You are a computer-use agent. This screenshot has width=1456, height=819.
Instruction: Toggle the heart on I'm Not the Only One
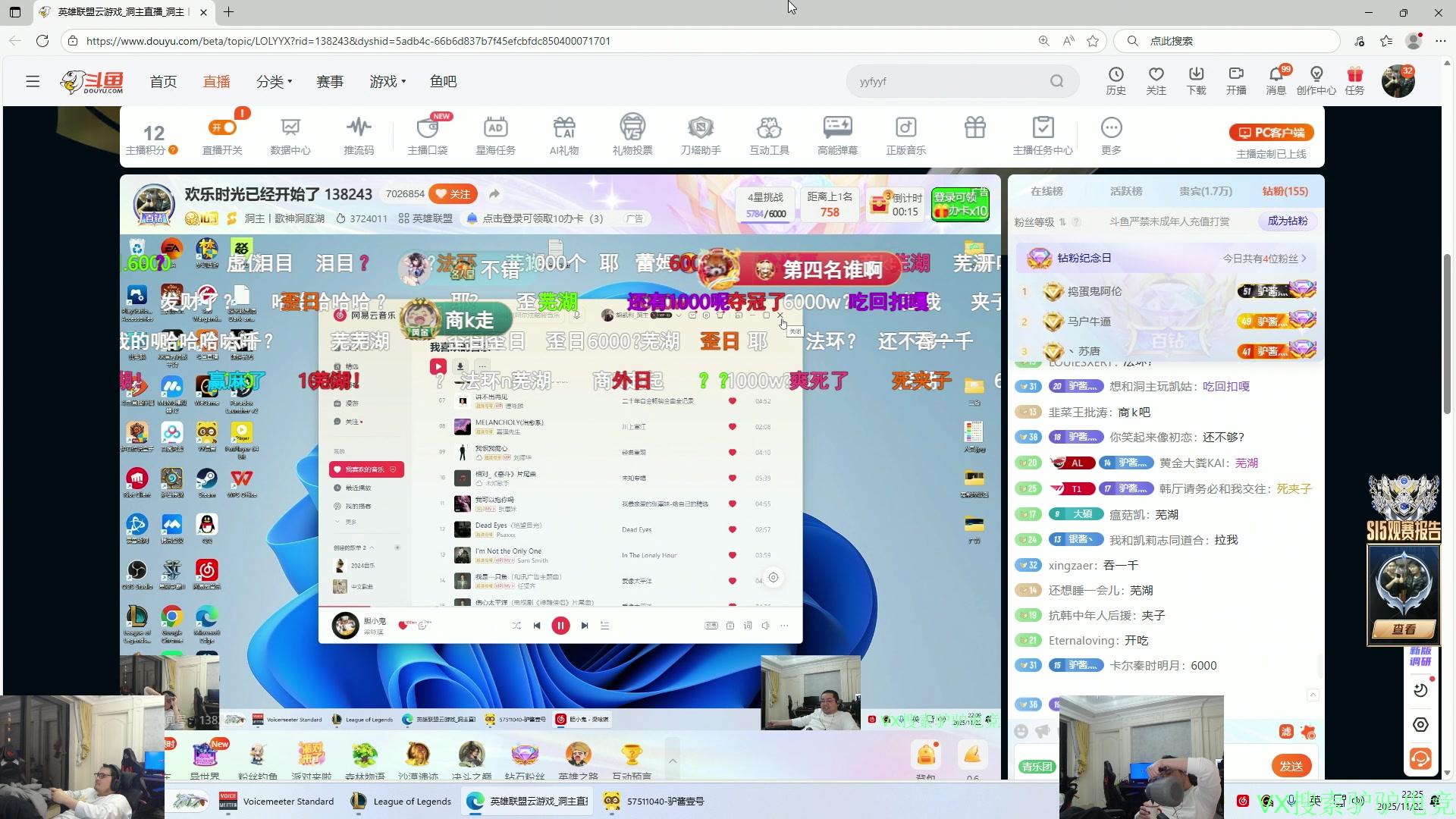coord(732,554)
